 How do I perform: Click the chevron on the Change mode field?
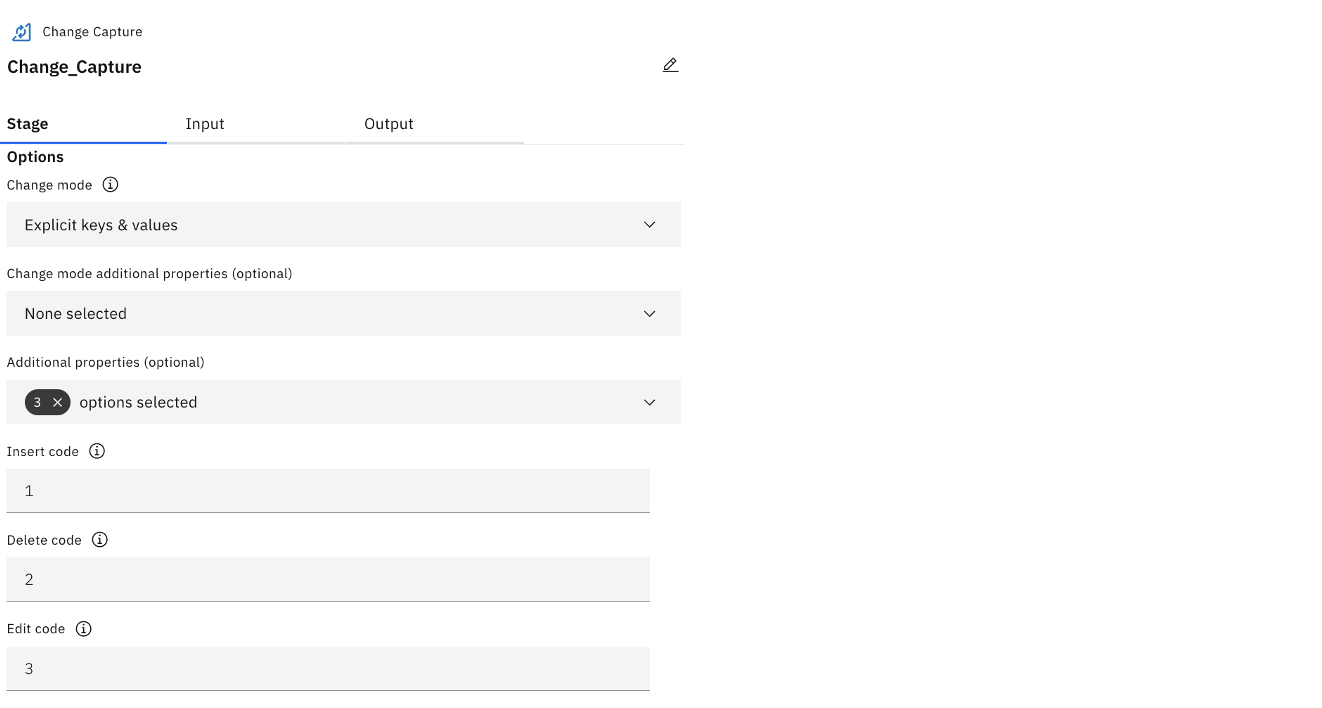pos(649,224)
